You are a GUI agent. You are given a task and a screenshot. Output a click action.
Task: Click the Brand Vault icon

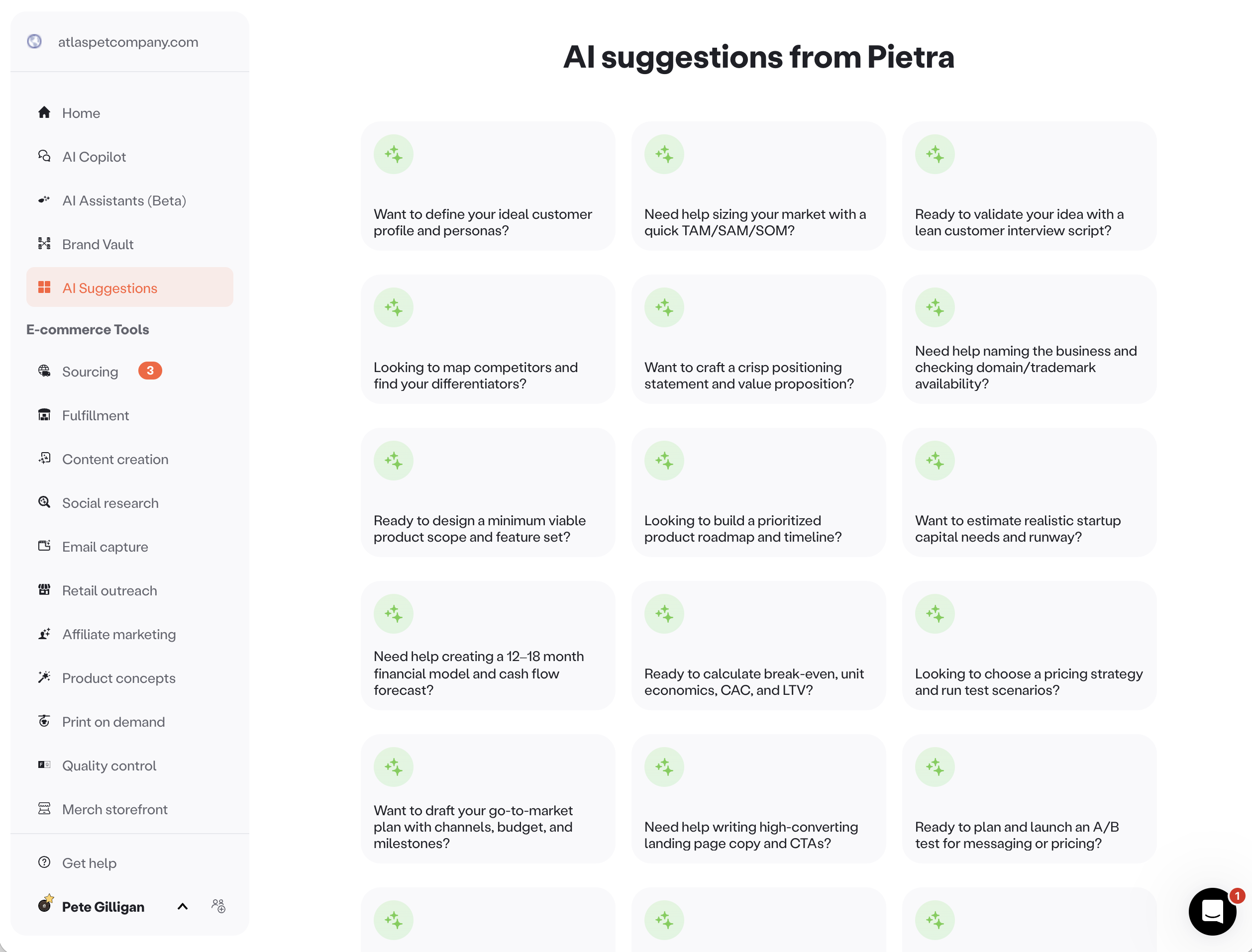tap(44, 244)
